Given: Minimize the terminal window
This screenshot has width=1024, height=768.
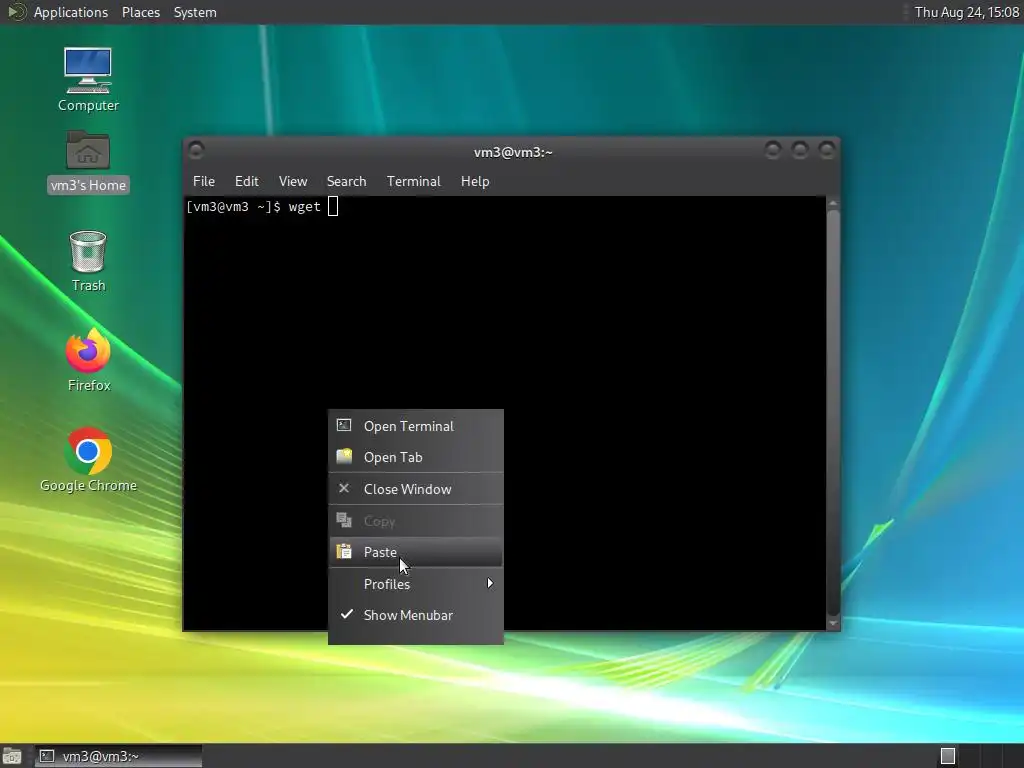Looking at the screenshot, I should click(773, 151).
